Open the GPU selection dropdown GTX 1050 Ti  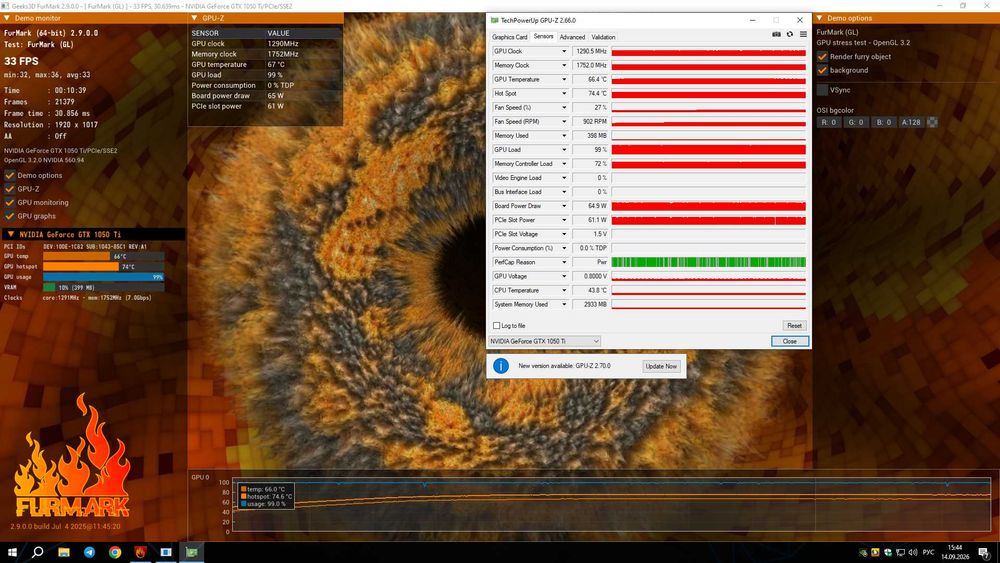point(545,341)
